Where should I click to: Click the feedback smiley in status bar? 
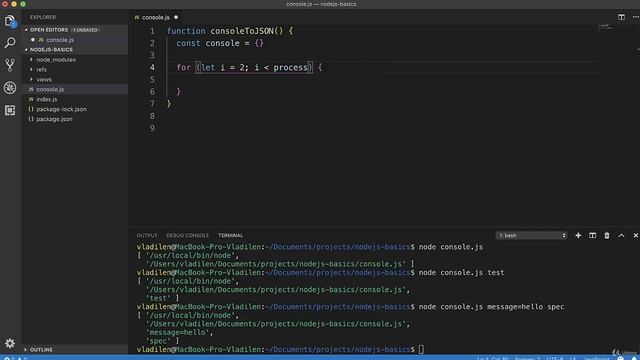pyautogui.click(x=621, y=358)
